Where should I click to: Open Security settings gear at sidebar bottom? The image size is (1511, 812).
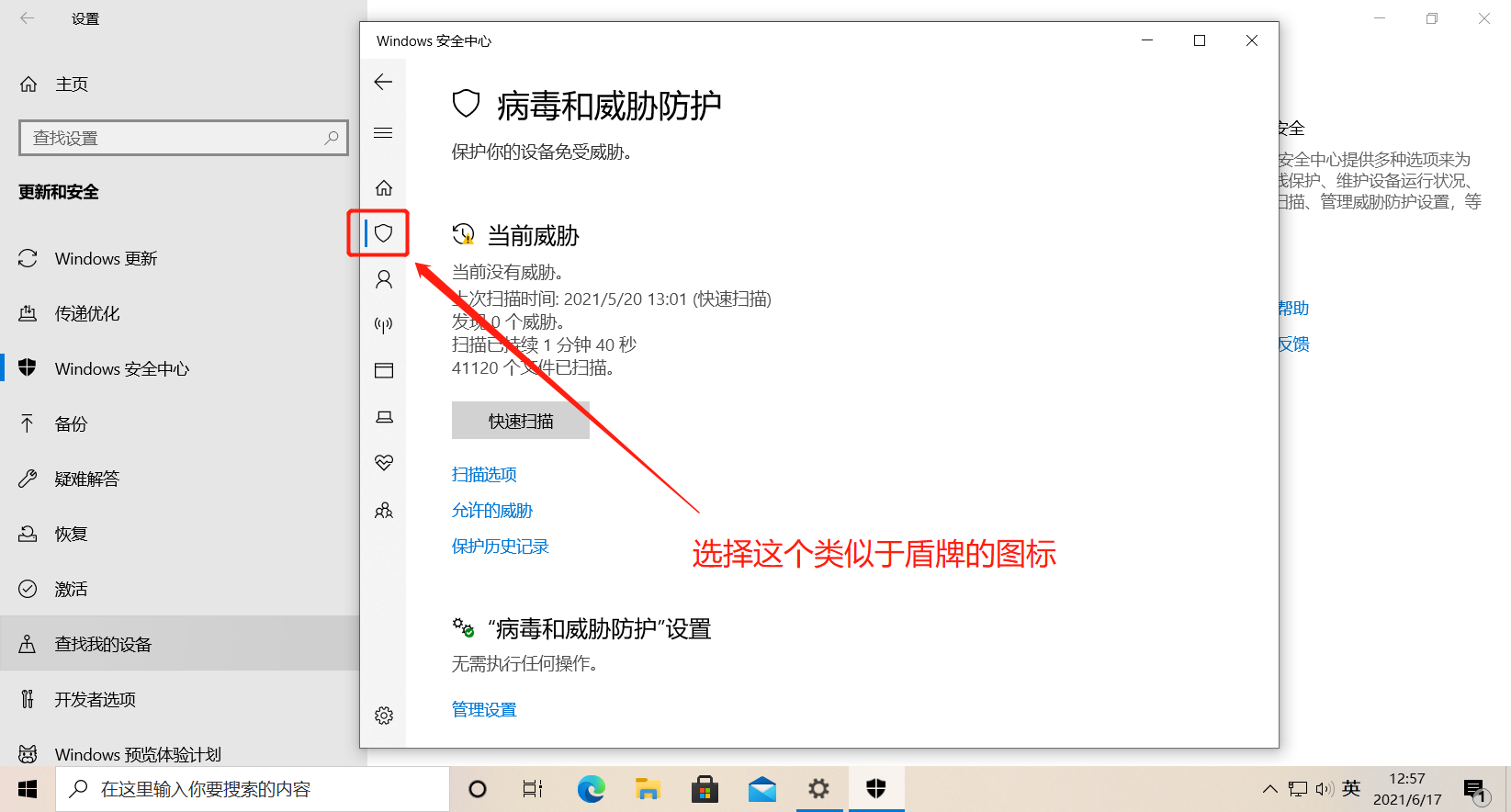coord(384,716)
